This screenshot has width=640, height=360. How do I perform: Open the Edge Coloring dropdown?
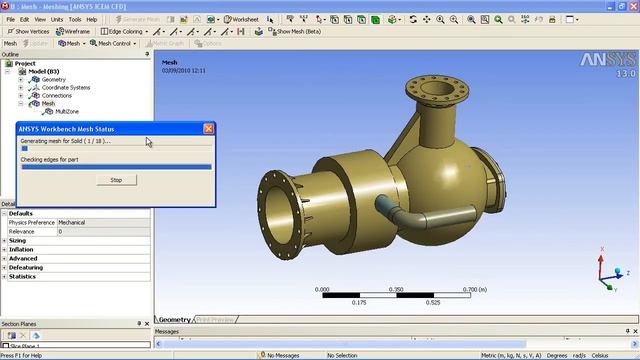coord(124,31)
